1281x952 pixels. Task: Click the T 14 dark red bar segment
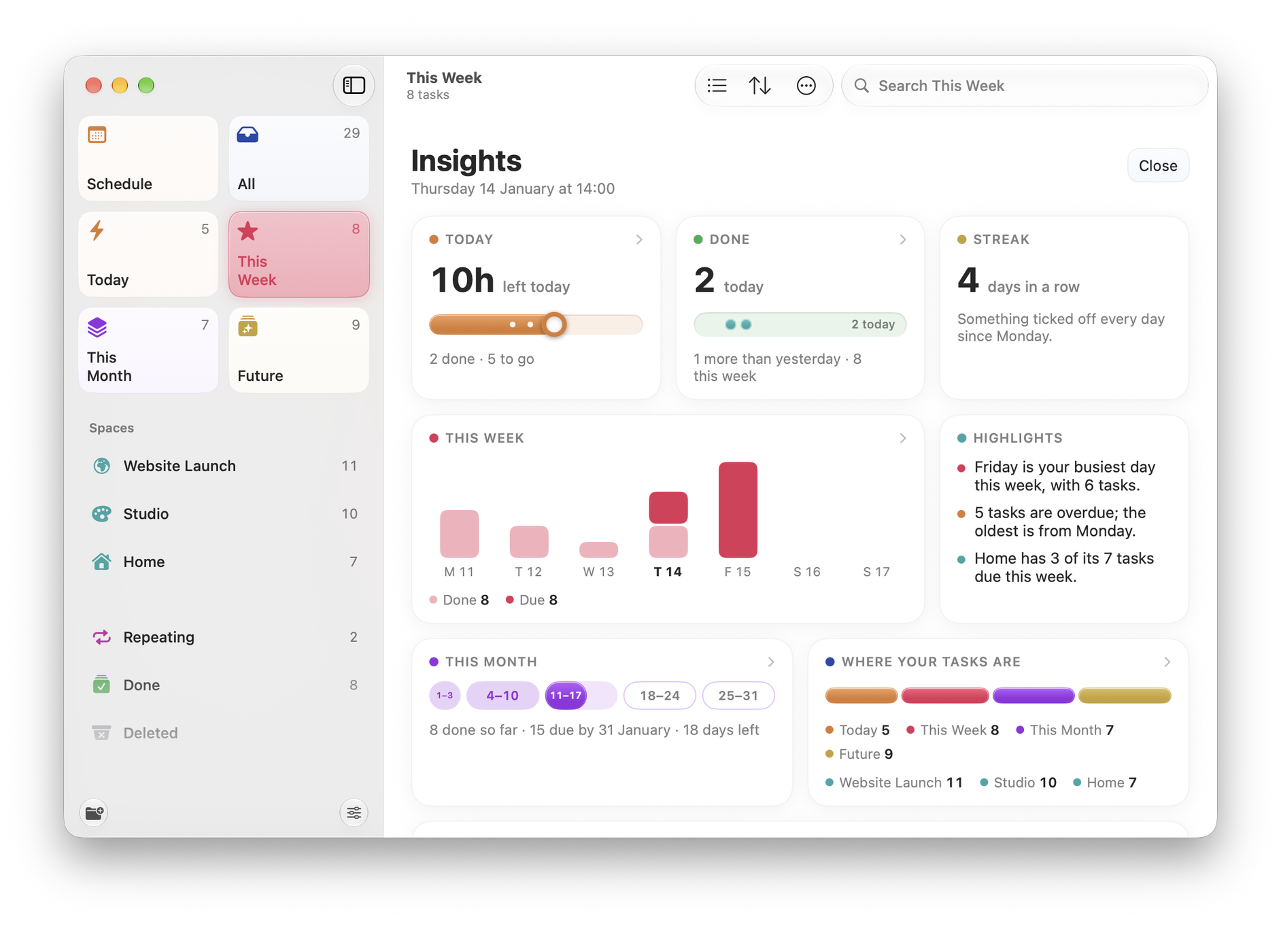(x=668, y=507)
